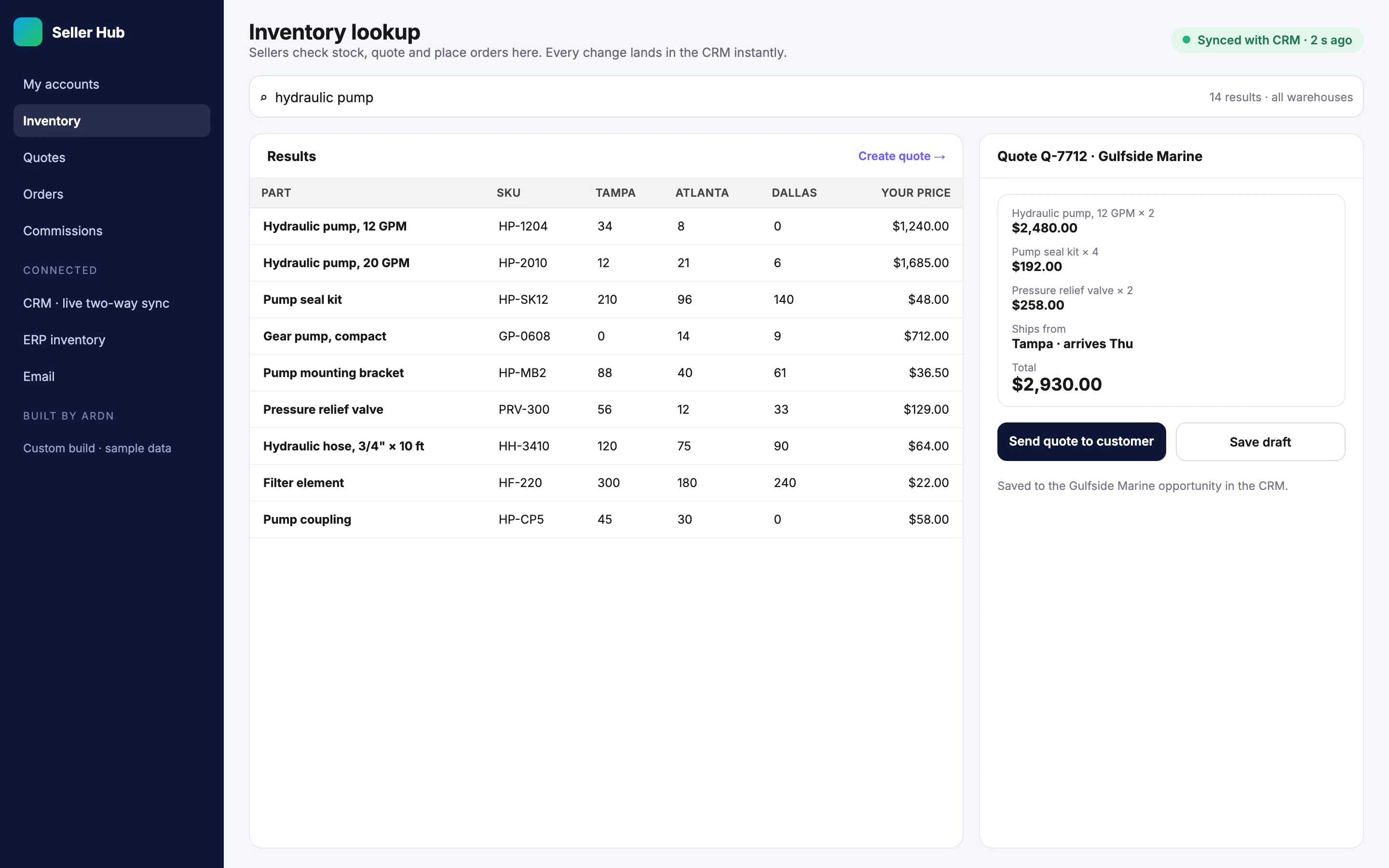This screenshot has height=868, width=1389.
Task: Click the 14 results · all warehouses text
Action: (x=1281, y=97)
